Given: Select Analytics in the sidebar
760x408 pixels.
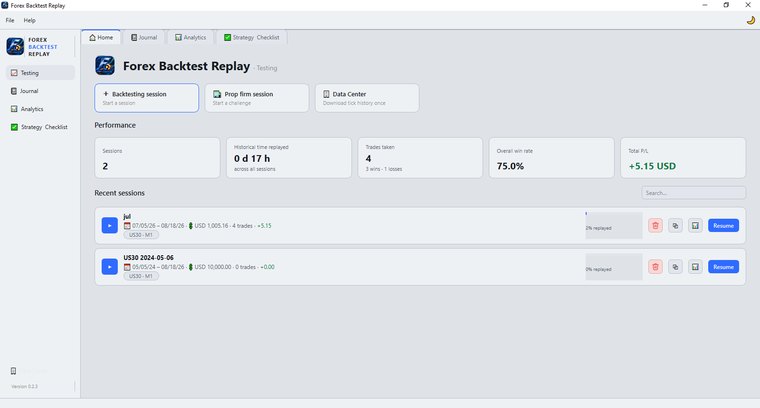Looking at the screenshot, I should 41,109.
